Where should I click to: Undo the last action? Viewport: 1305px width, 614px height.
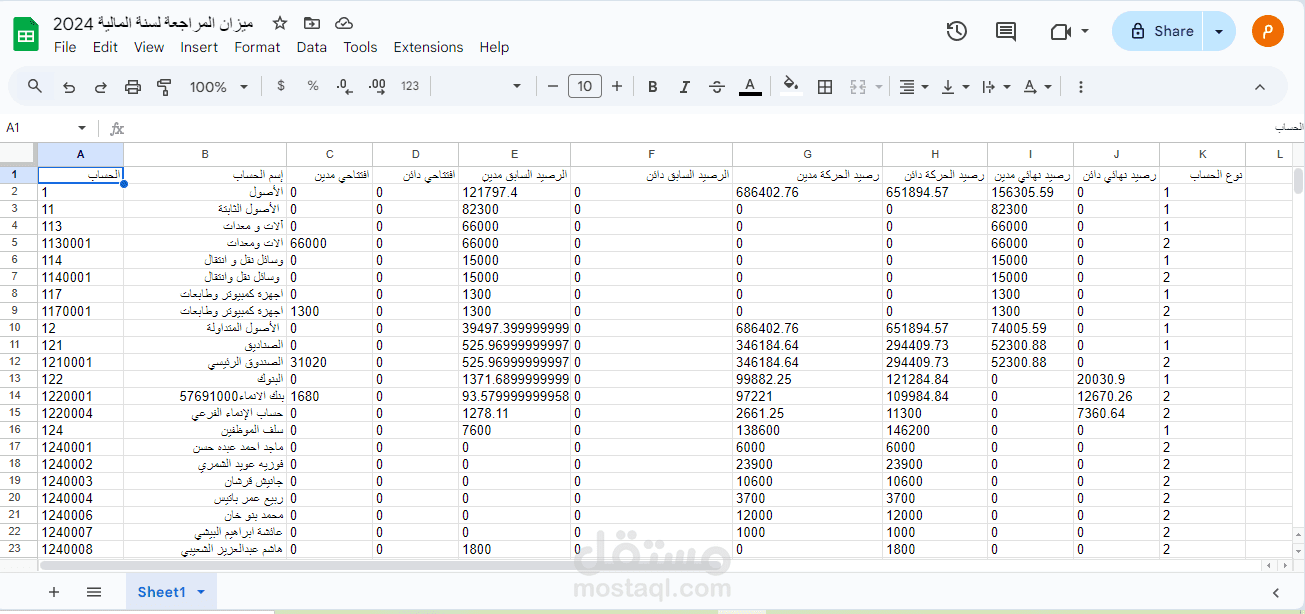click(69, 87)
